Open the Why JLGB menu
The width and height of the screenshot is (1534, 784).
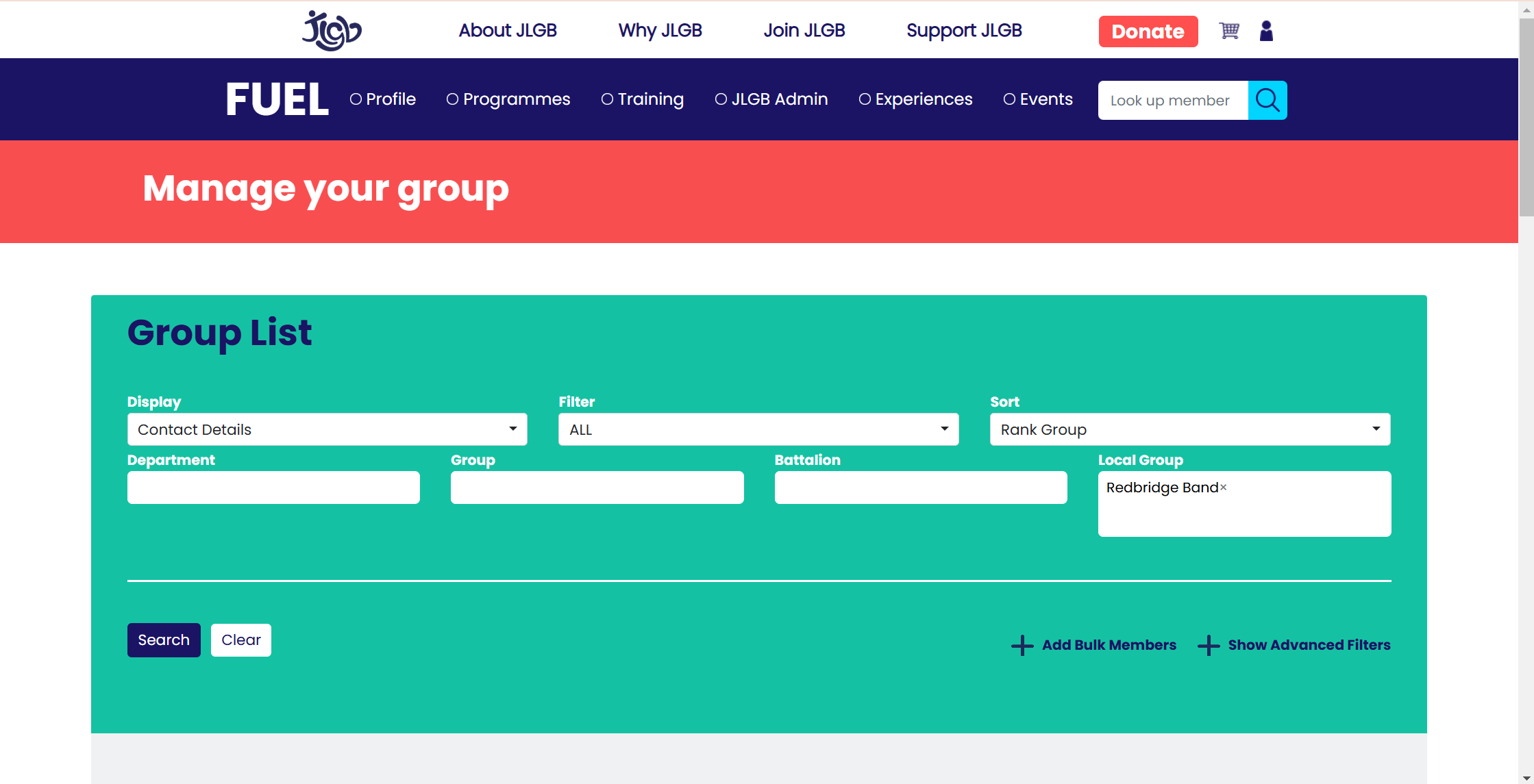tap(660, 31)
